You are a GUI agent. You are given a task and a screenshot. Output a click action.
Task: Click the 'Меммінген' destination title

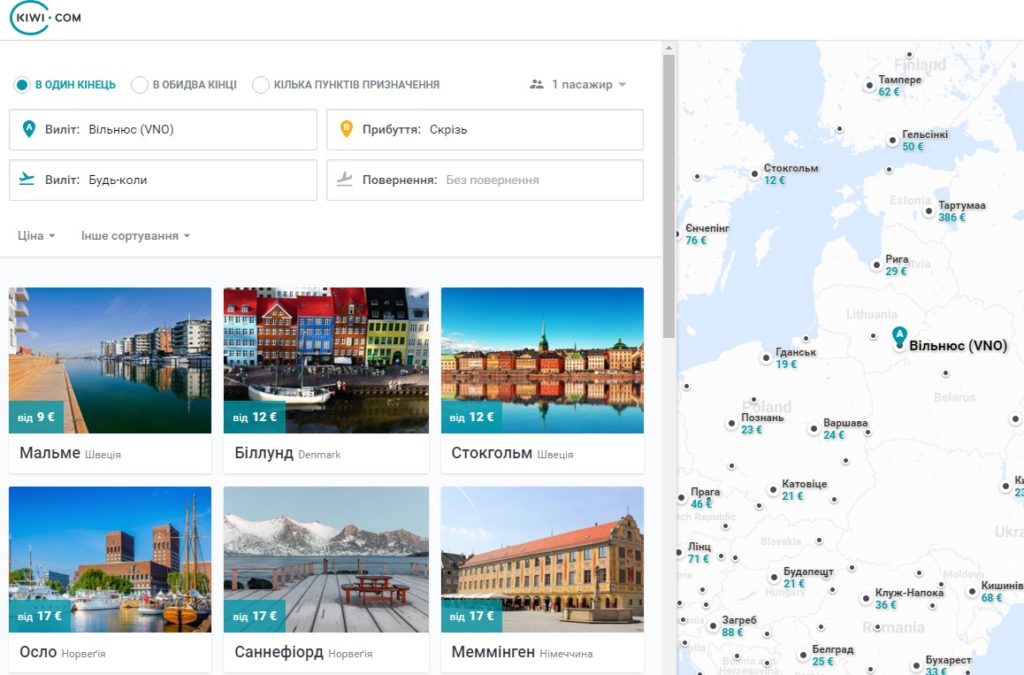click(493, 652)
